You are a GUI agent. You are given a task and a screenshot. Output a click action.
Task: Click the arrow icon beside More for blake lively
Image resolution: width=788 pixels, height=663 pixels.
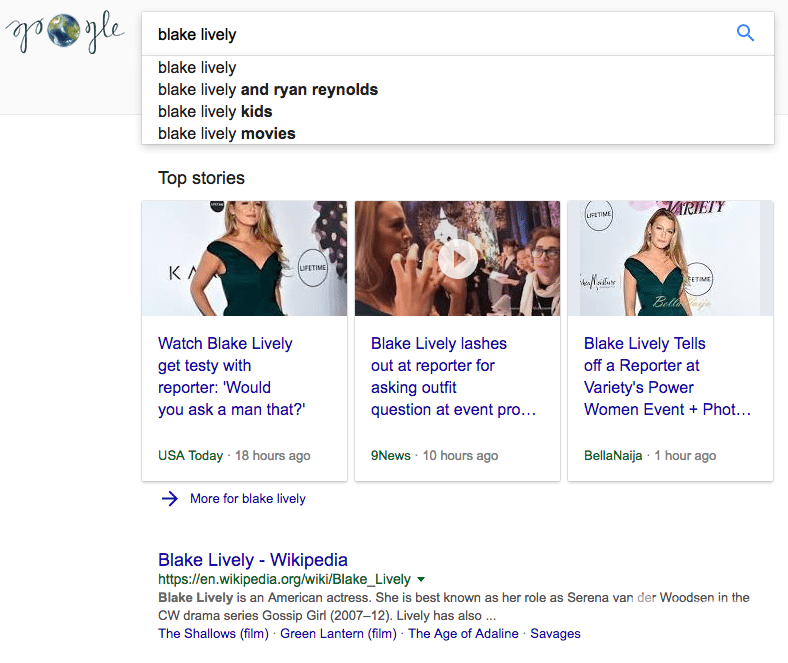pos(170,499)
